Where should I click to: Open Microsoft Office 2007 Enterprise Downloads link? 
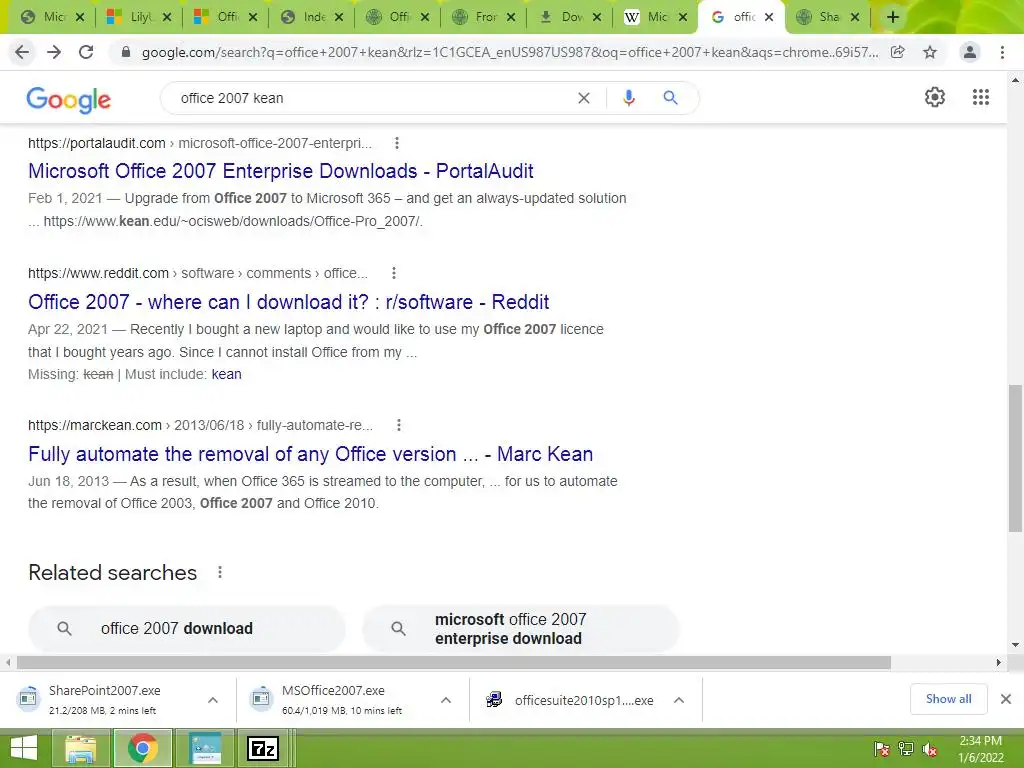(x=281, y=171)
